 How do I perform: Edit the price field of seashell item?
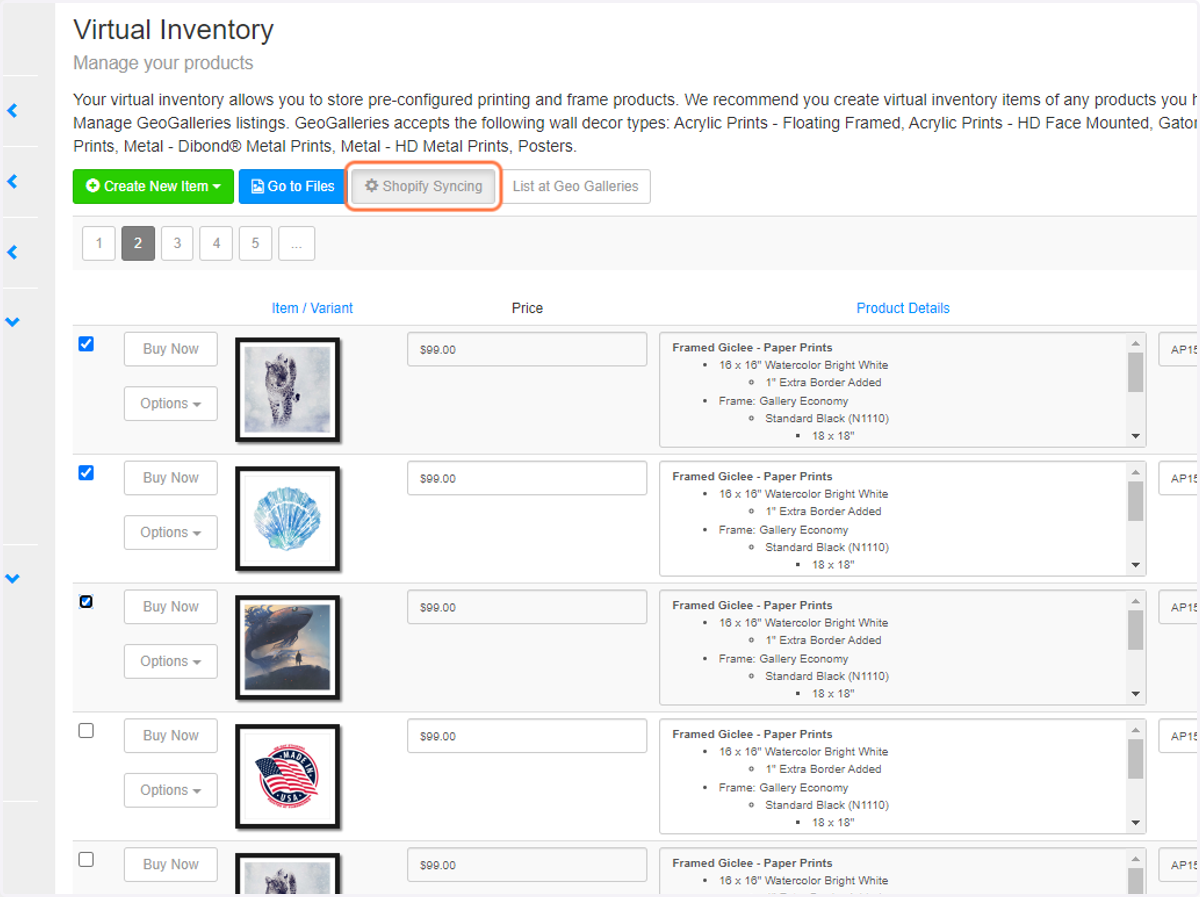coord(527,479)
